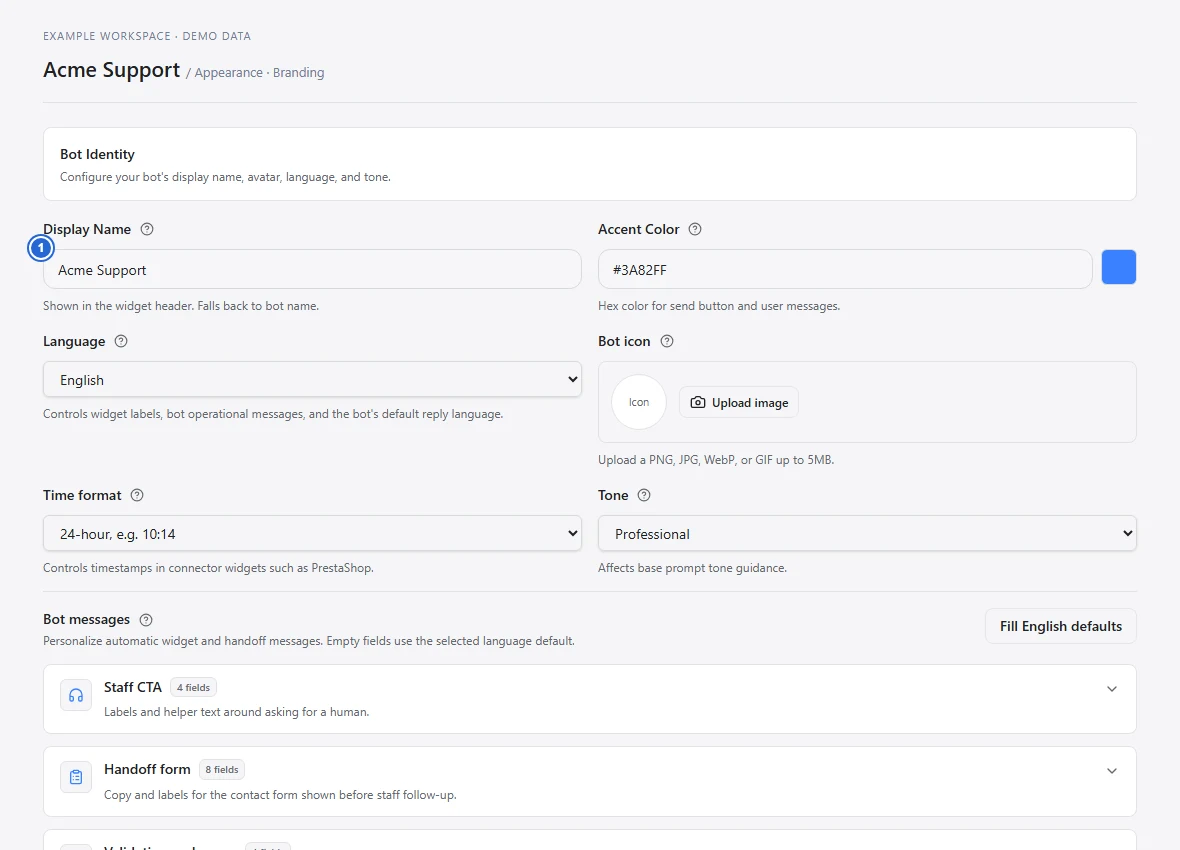Show help for Bot messages section
Image resolution: width=1180 pixels, height=850 pixels.
(146, 620)
